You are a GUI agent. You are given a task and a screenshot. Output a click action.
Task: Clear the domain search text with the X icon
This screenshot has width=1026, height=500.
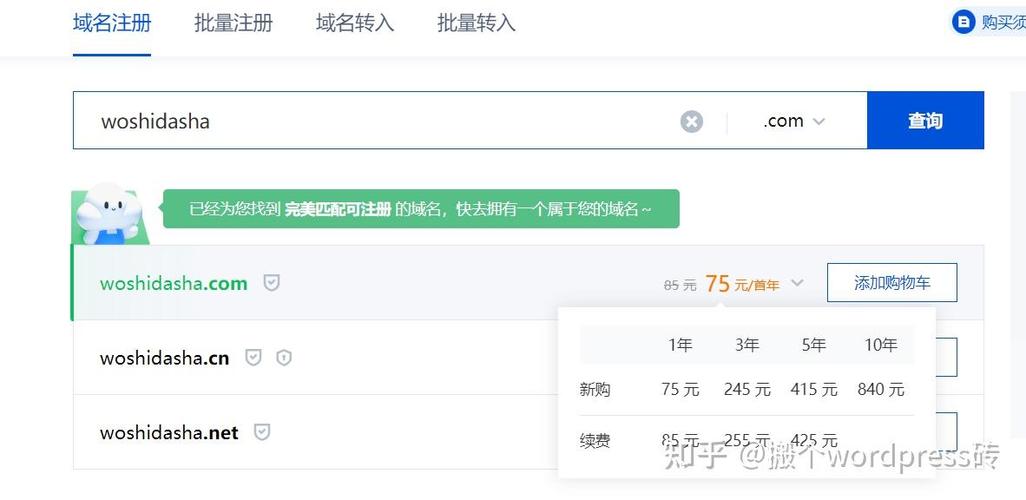tap(691, 122)
